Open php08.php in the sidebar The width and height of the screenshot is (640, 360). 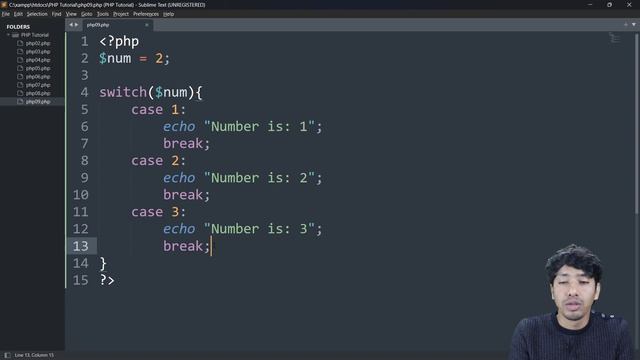coord(38,93)
